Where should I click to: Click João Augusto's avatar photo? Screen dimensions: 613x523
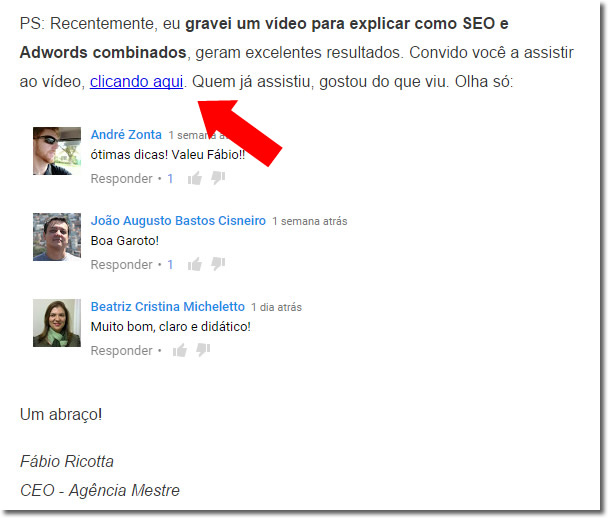[57, 238]
